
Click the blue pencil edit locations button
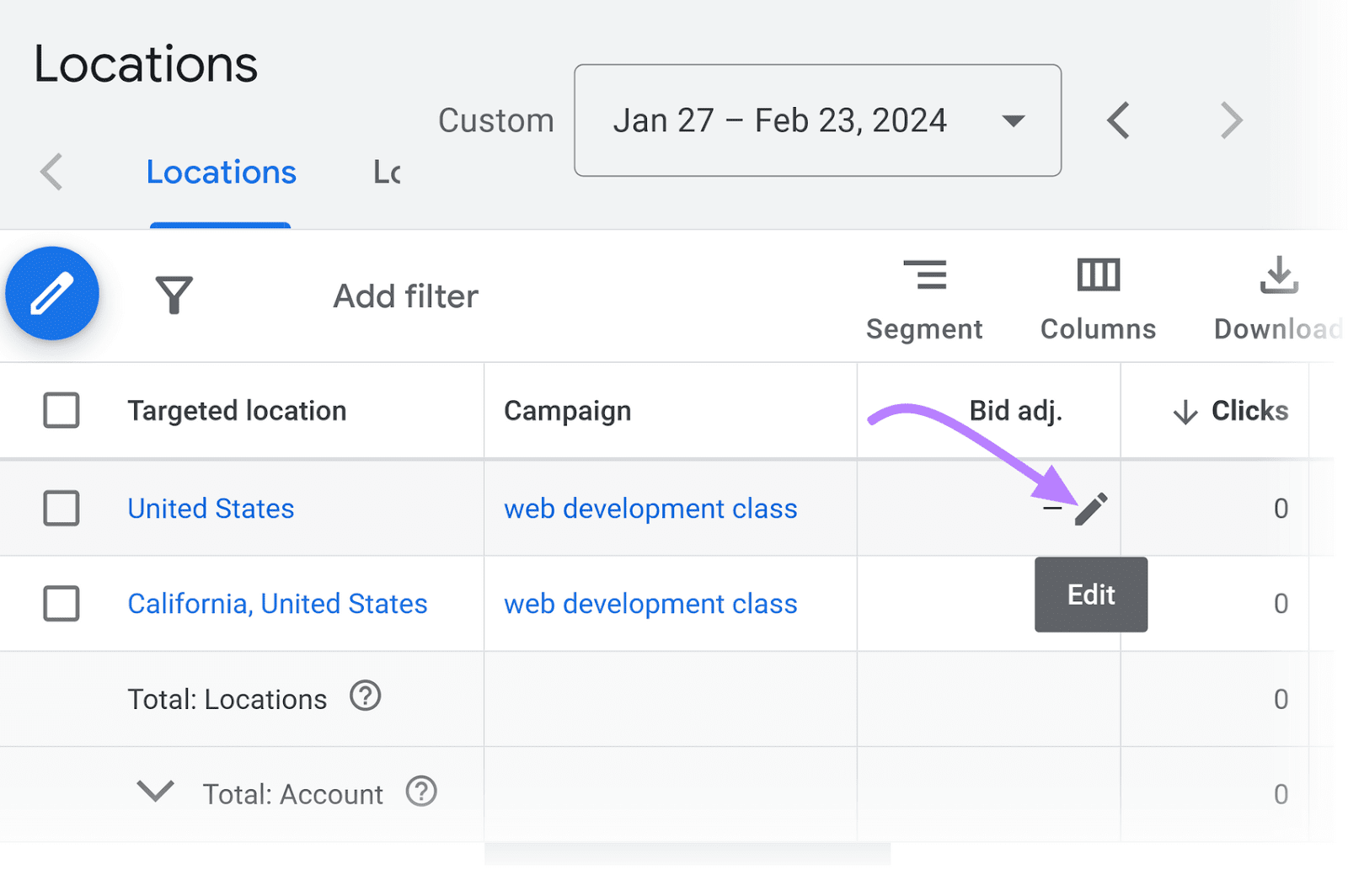[52, 294]
